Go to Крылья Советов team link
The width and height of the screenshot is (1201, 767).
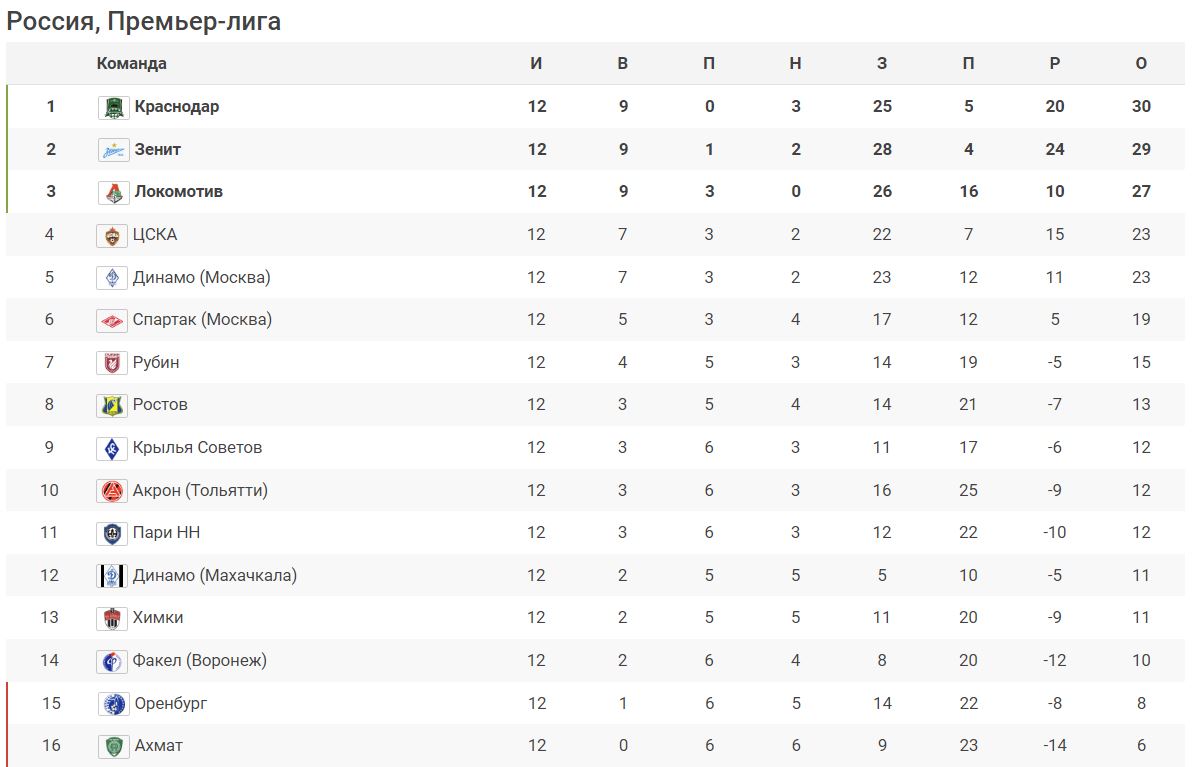point(197,448)
